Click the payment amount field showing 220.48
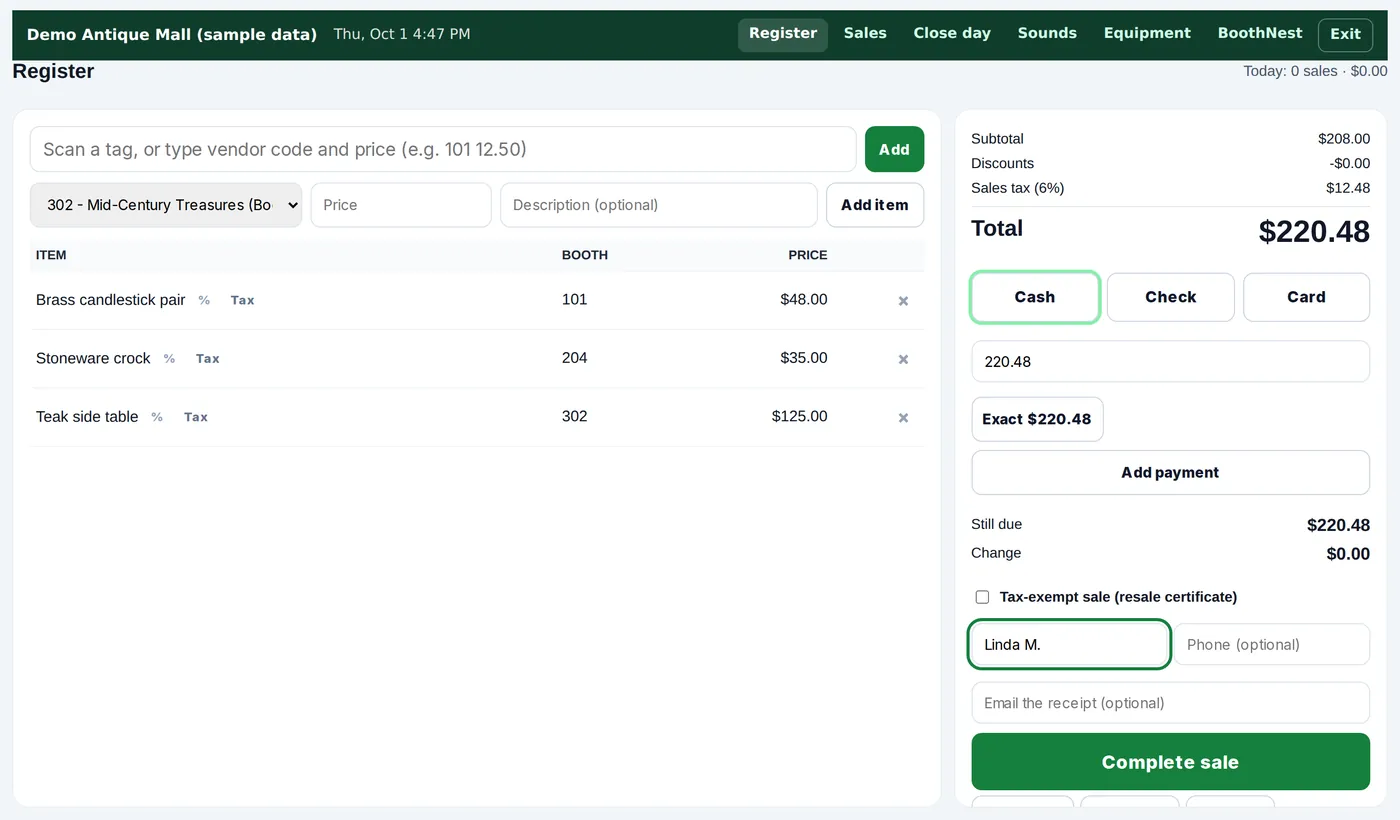The width and height of the screenshot is (1400, 820). 1170,362
